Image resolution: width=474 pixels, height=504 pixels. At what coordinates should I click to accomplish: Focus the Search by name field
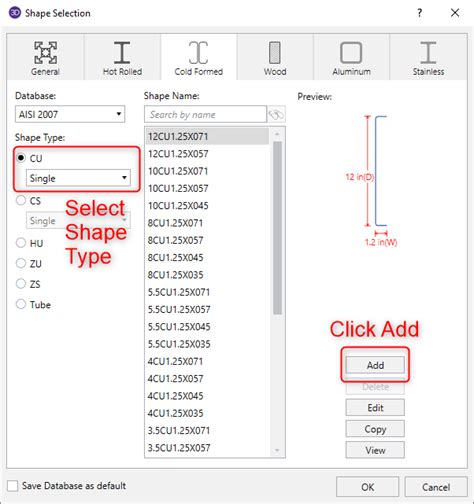pyautogui.click(x=205, y=115)
